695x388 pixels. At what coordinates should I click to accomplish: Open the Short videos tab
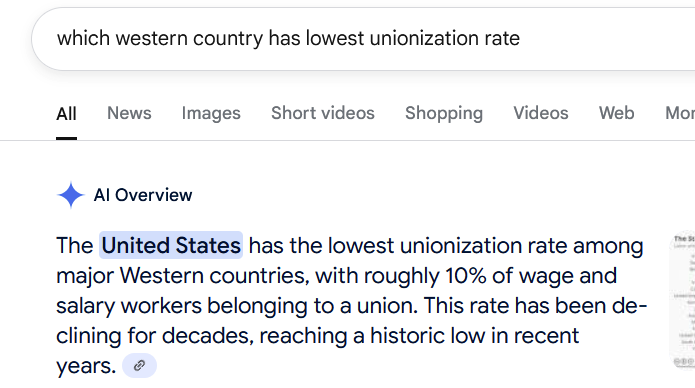click(323, 113)
